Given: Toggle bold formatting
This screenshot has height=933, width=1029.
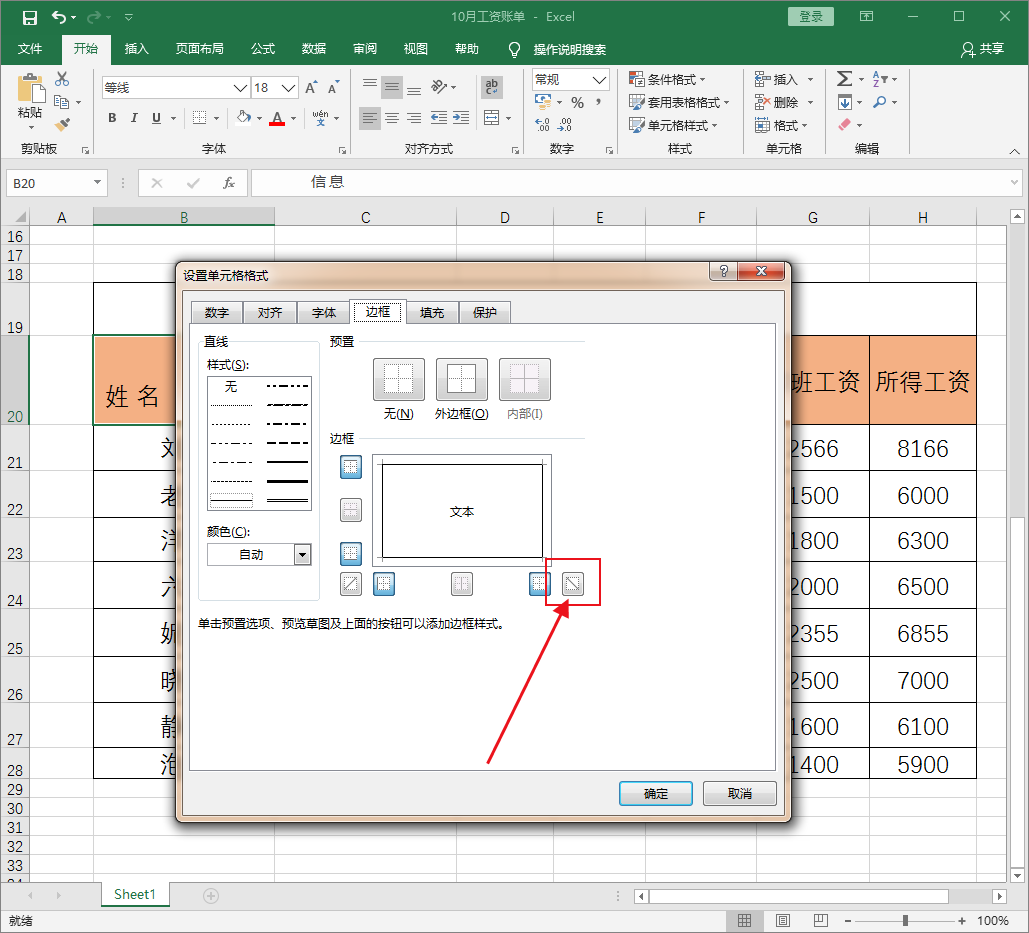Looking at the screenshot, I should tap(112, 117).
